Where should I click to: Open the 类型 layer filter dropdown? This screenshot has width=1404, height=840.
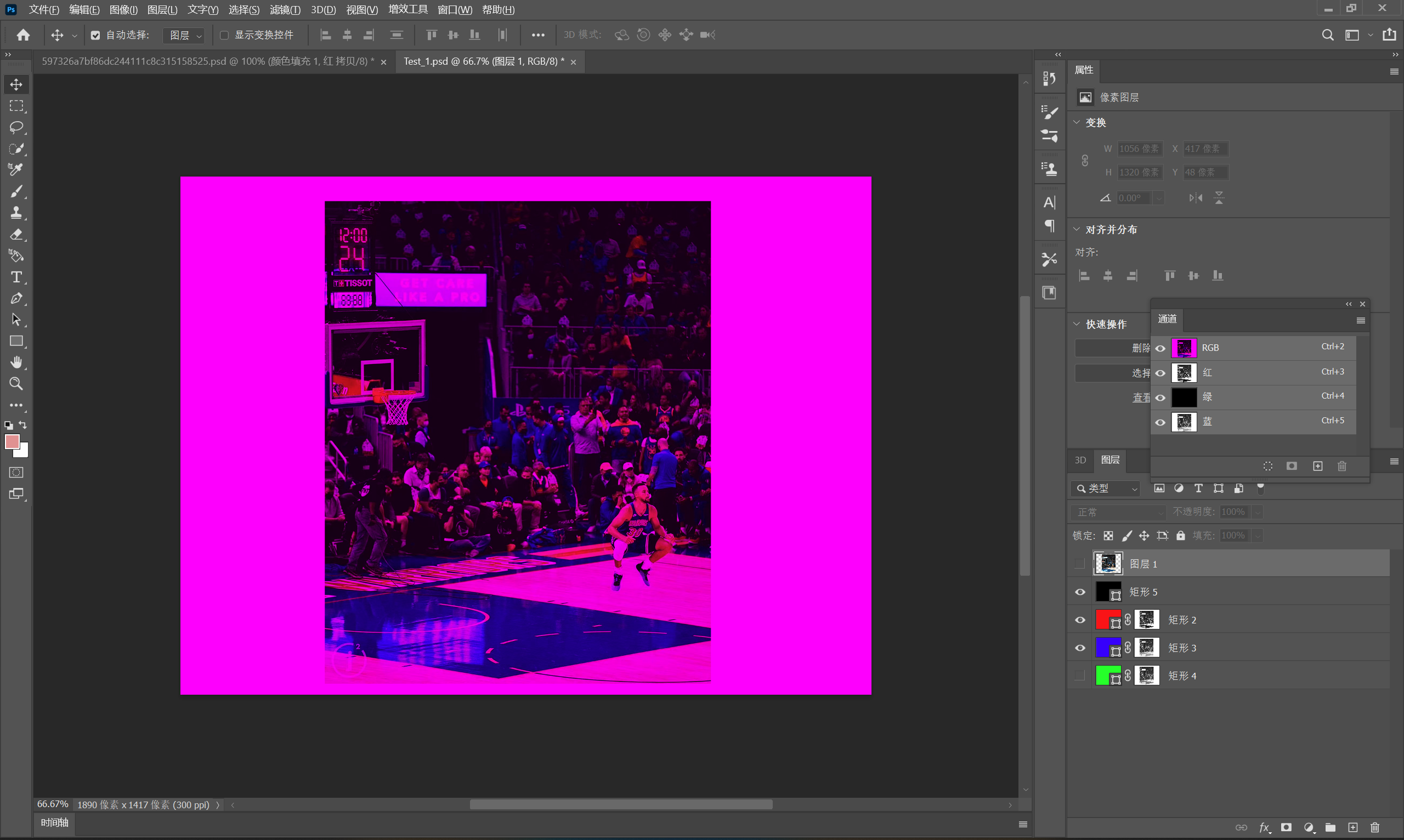click(1106, 489)
